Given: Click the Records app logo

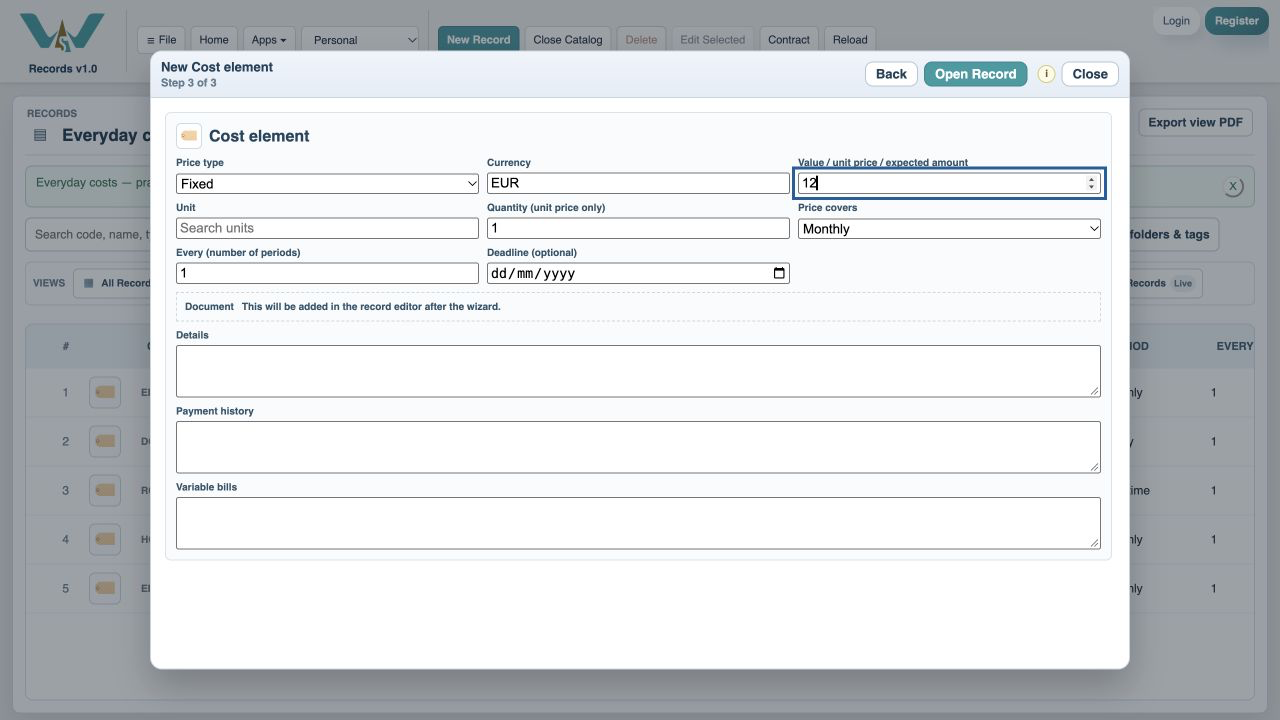Looking at the screenshot, I should tap(62, 33).
